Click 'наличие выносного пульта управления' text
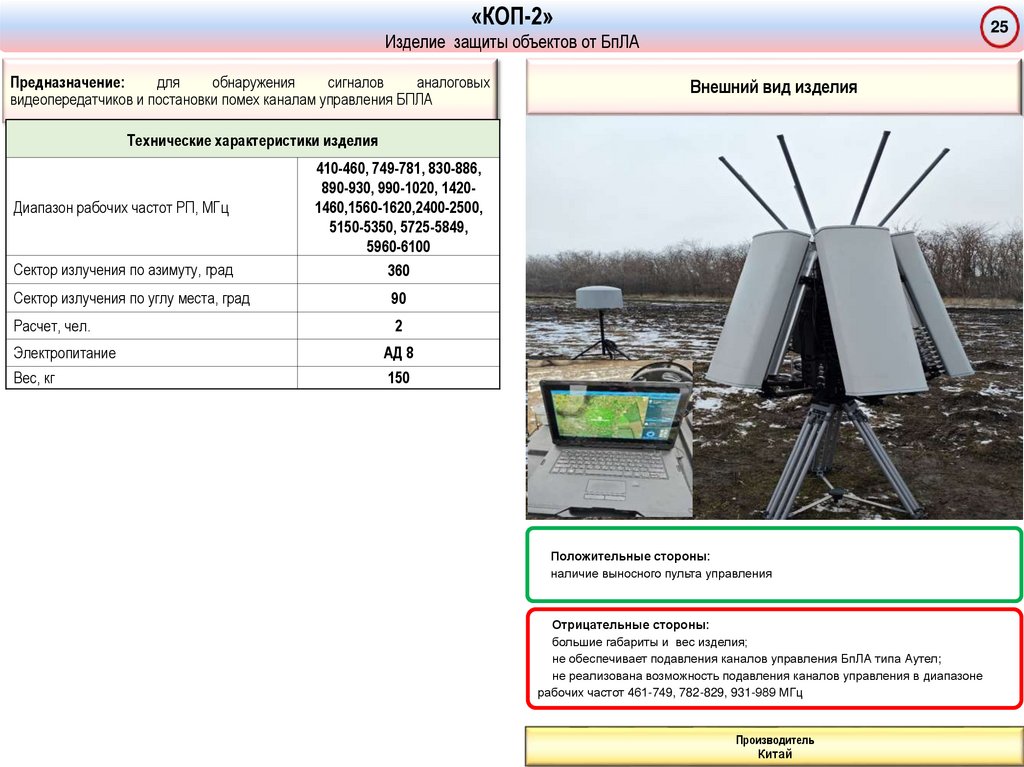Screen dimensions: 1024x767 click(661, 574)
